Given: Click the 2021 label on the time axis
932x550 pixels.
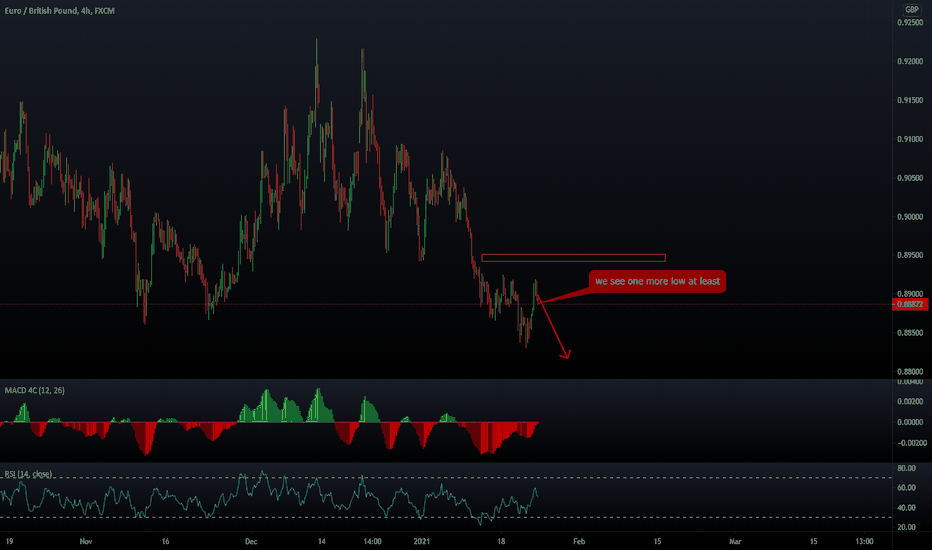Looking at the screenshot, I should 421,541.
